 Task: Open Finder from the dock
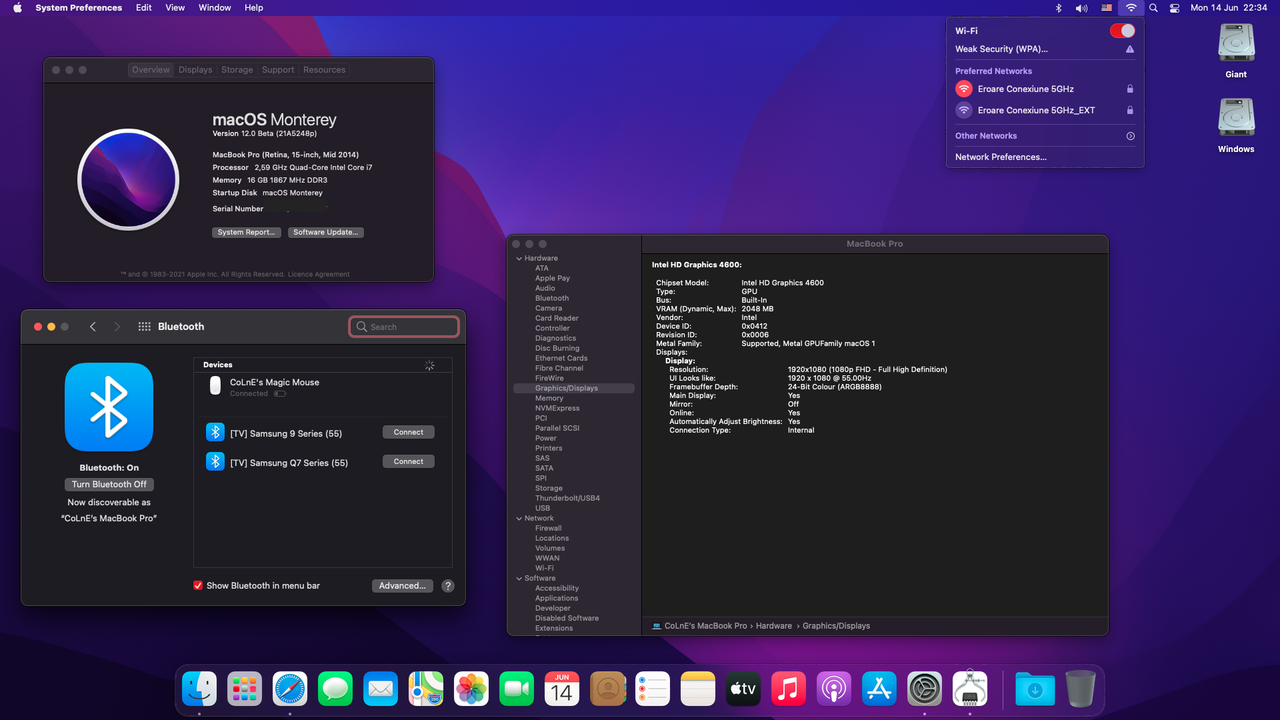pyautogui.click(x=199, y=688)
